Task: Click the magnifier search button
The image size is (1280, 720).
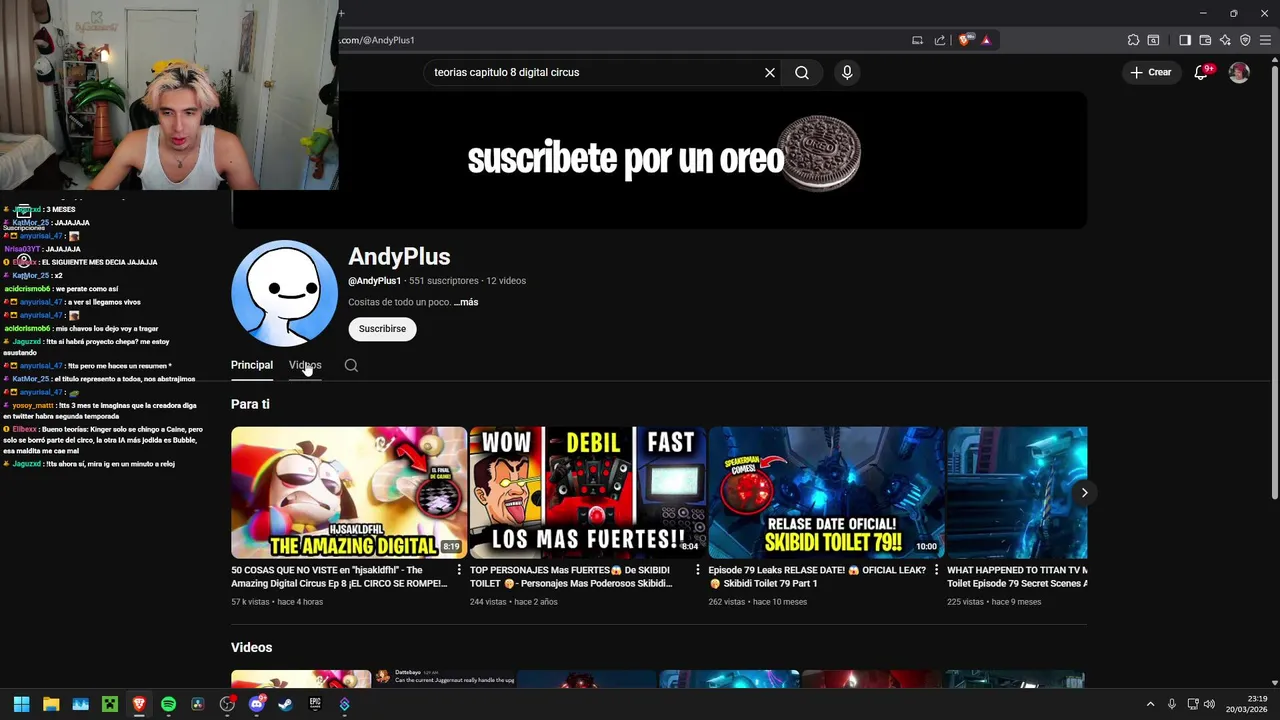Action: coord(802,73)
